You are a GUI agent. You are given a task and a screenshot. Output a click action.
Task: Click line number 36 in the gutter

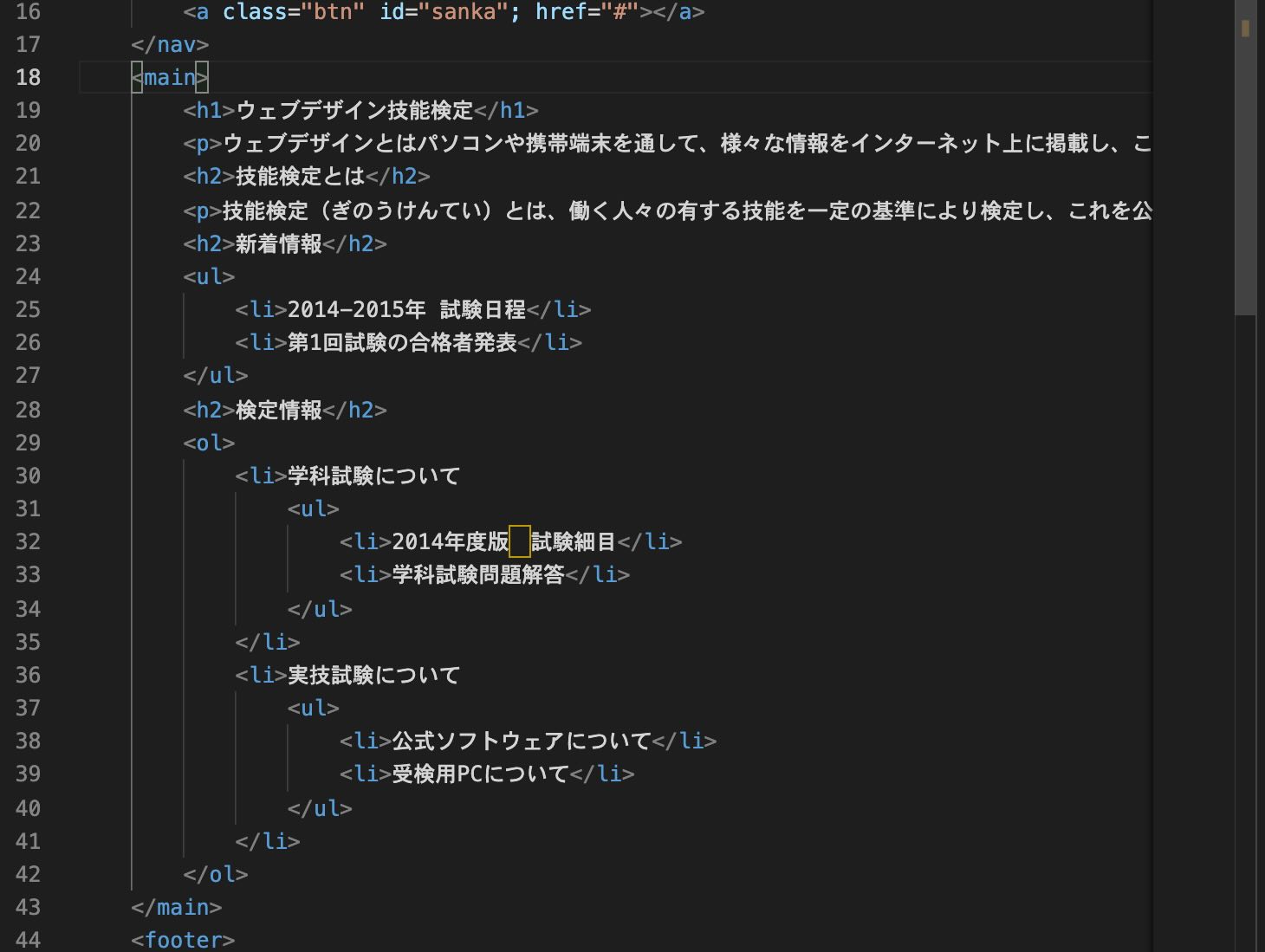pyautogui.click(x=28, y=675)
